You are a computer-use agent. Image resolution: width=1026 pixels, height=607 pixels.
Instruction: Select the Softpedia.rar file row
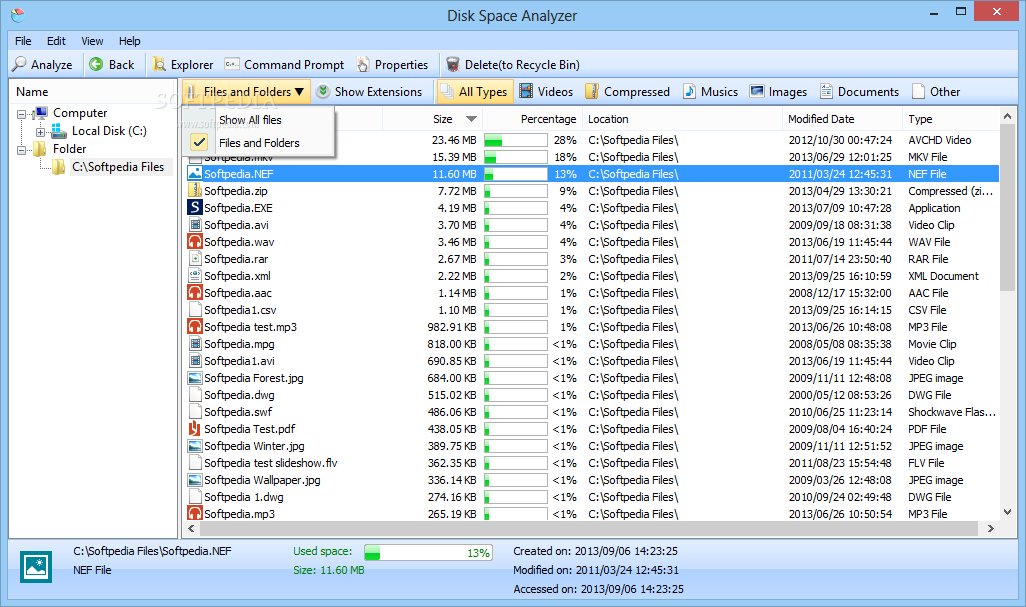click(592, 259)
